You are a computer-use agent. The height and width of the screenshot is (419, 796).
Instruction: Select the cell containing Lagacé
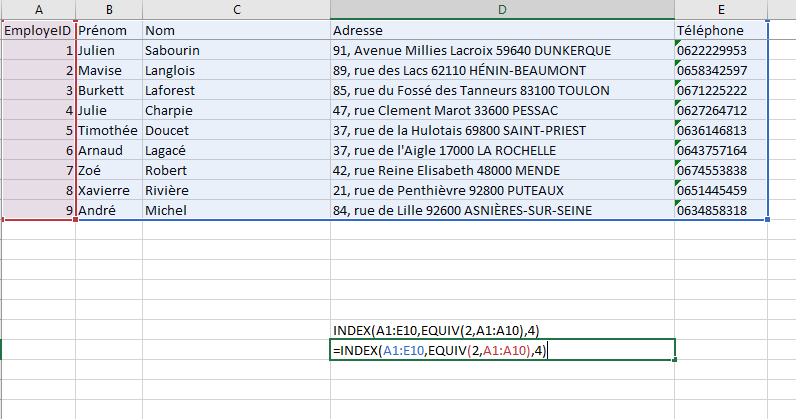(237, 150)
